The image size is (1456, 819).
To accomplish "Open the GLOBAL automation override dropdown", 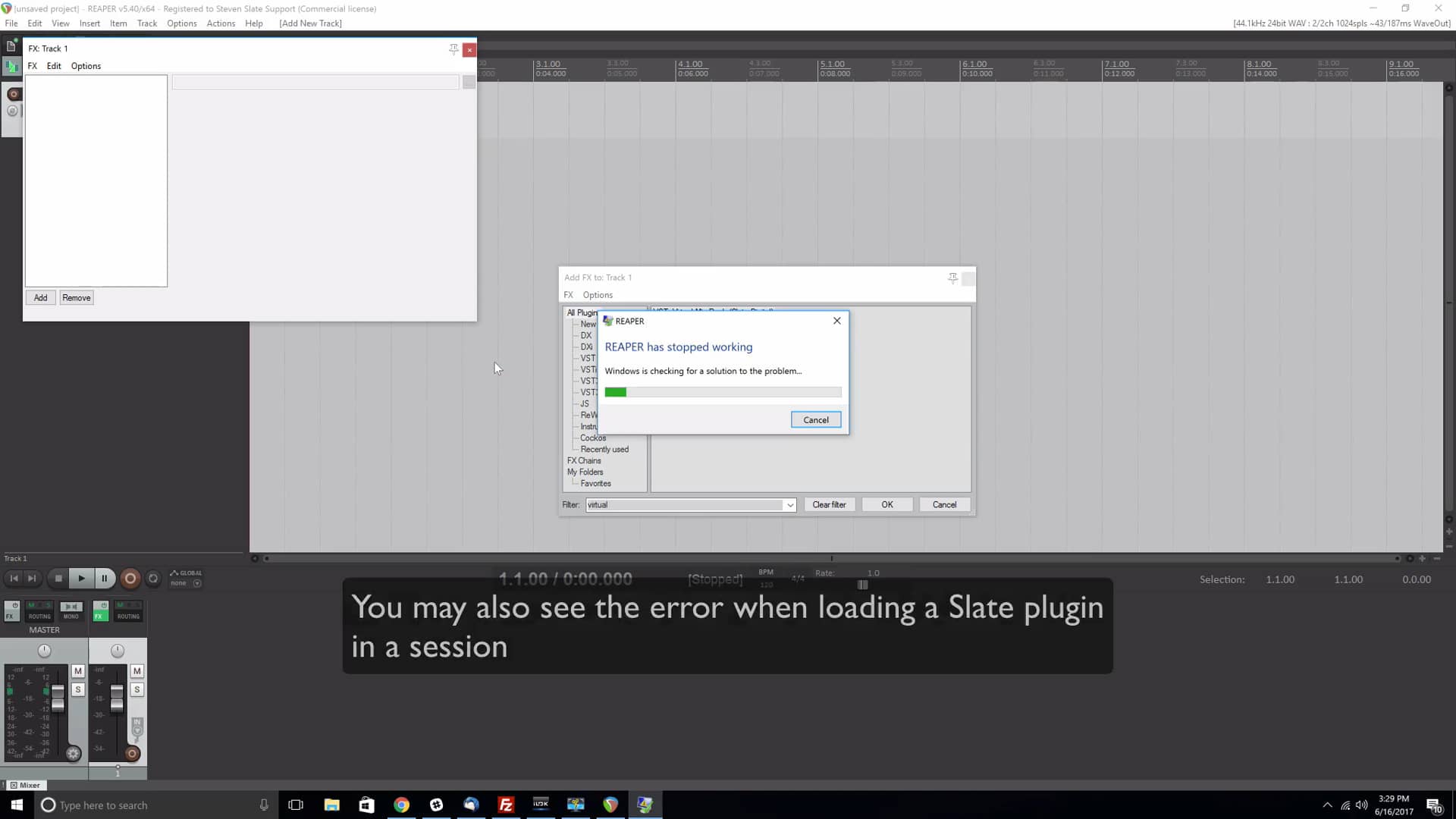I will (x=198, y=583).
